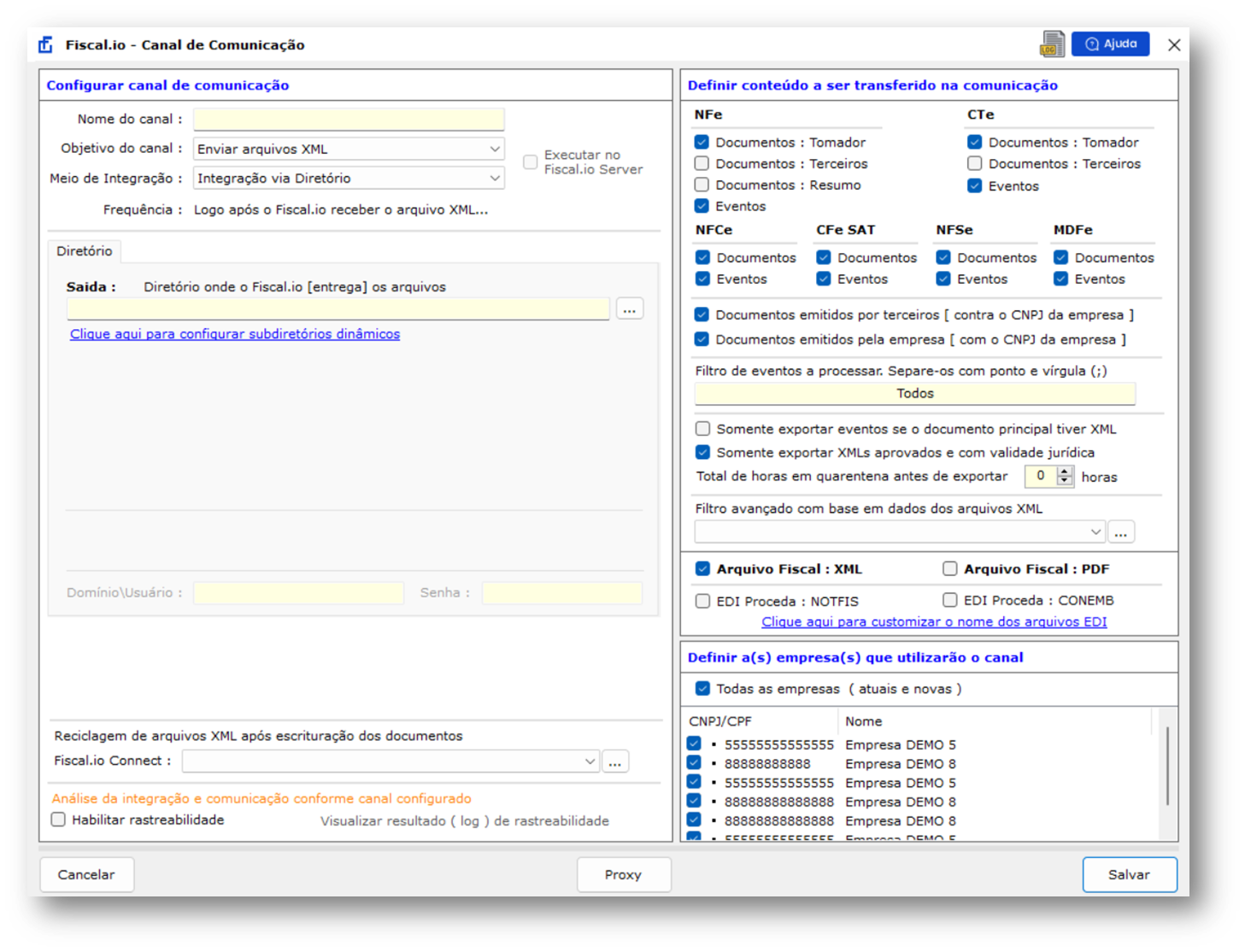Toggle NFCe Eventos checkbox

point(702,279)
